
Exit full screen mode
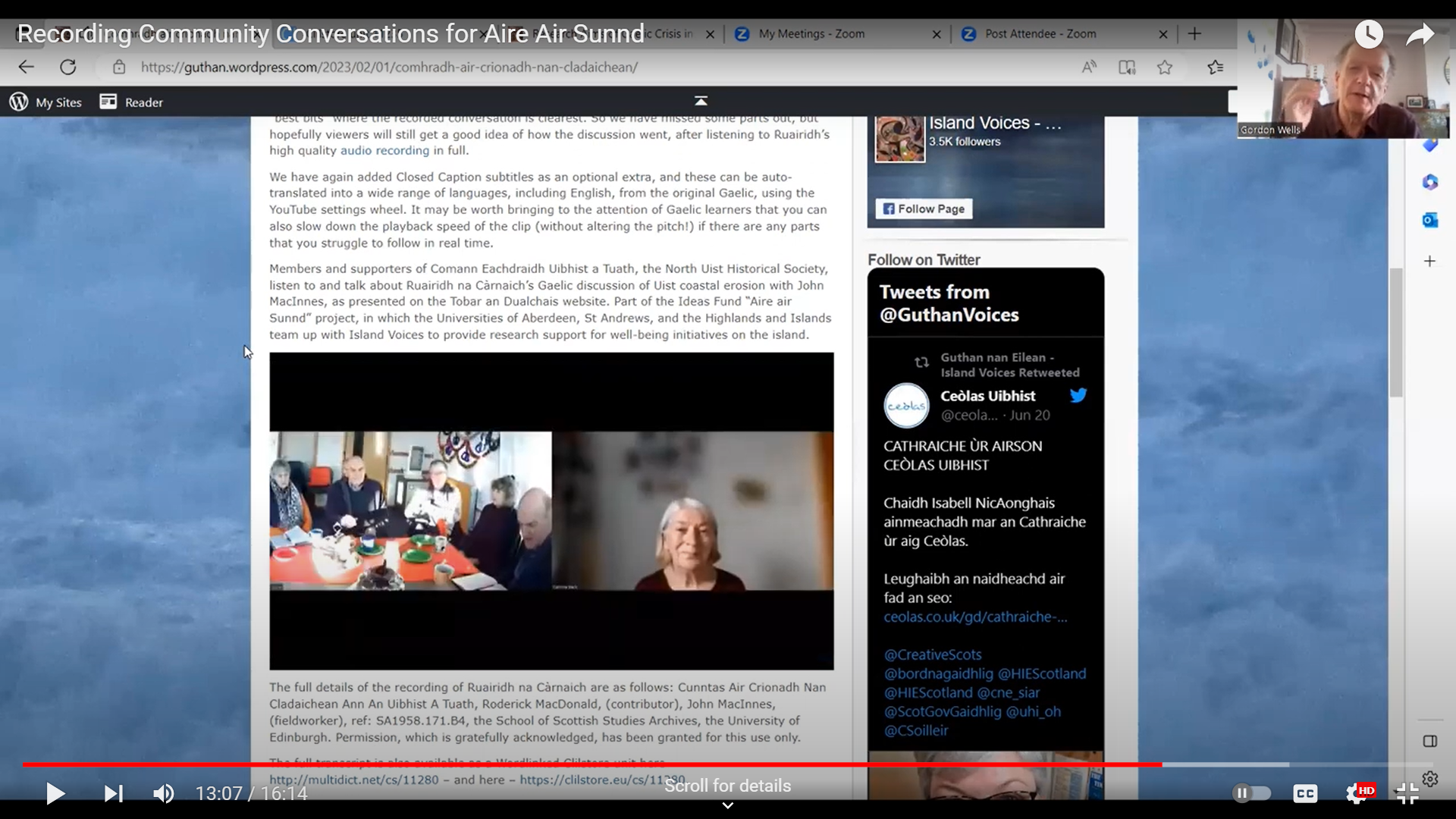click(1407, 793)
